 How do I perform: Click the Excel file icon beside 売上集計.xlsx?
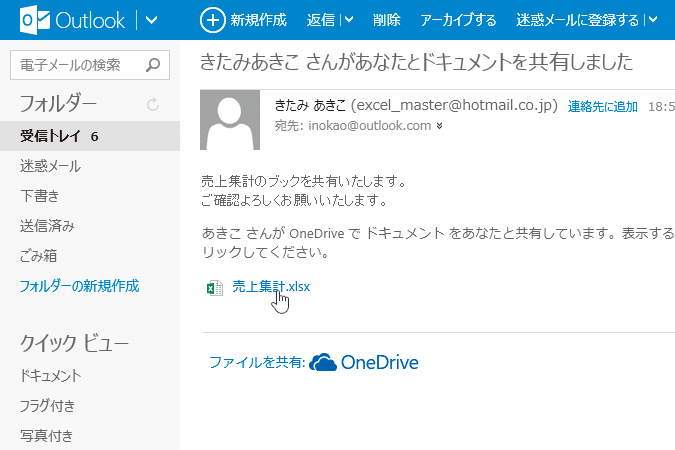coord(214,288)
